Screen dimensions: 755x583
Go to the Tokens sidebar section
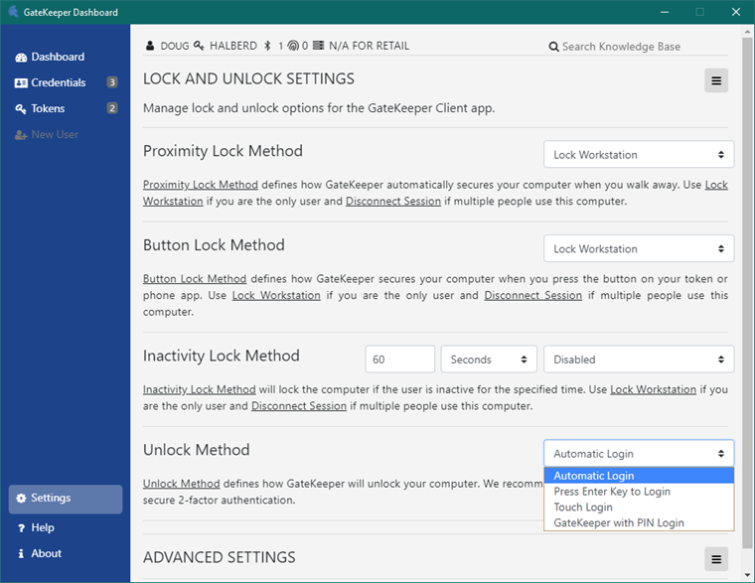coord(65,108)
